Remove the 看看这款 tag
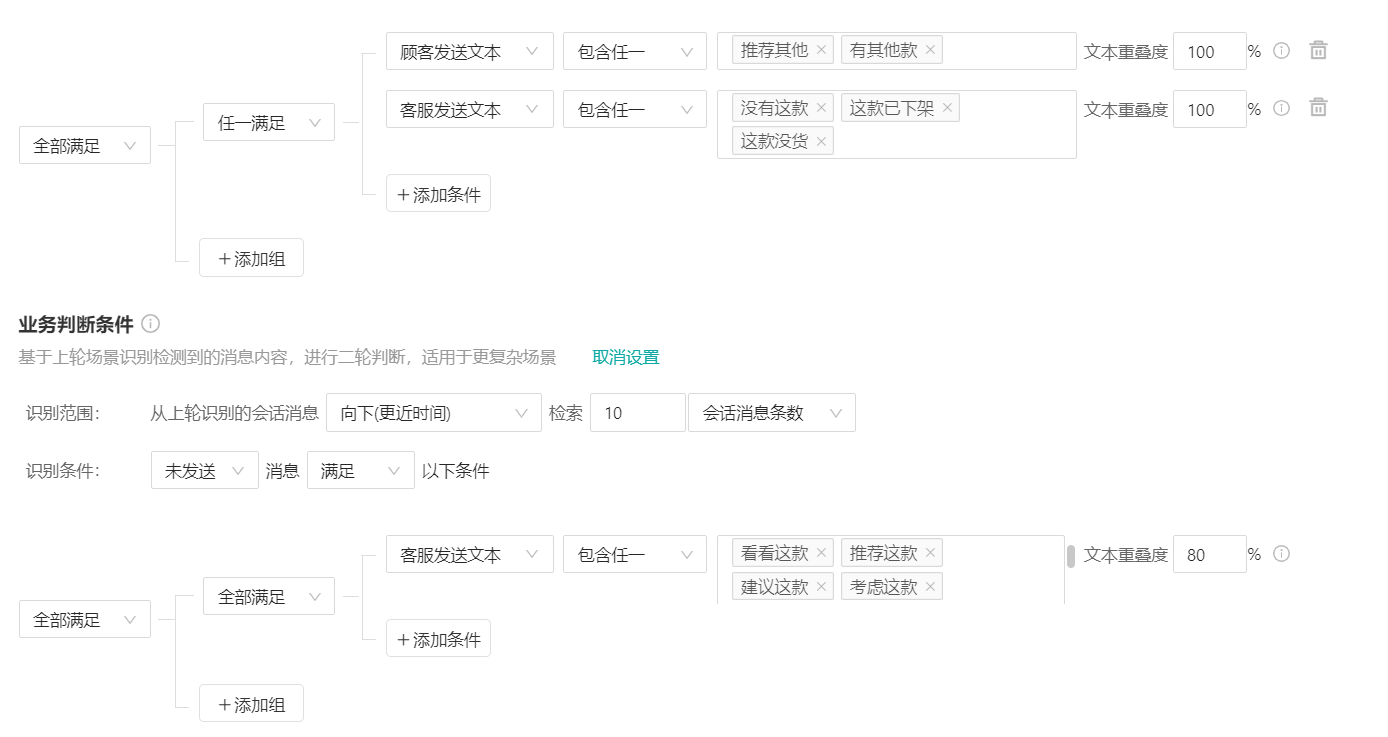The width and height of the screenshot is (1388, 737). (821, 552)
